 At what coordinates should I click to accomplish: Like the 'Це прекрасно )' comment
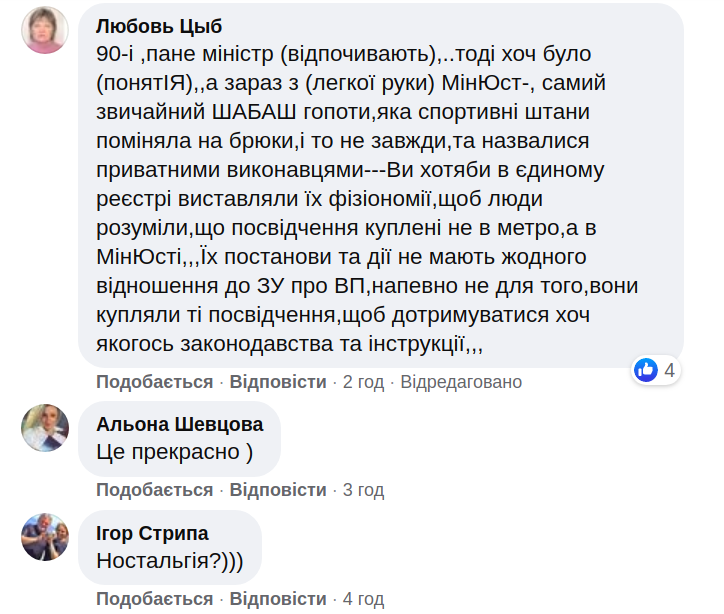(x=154, y=490)
